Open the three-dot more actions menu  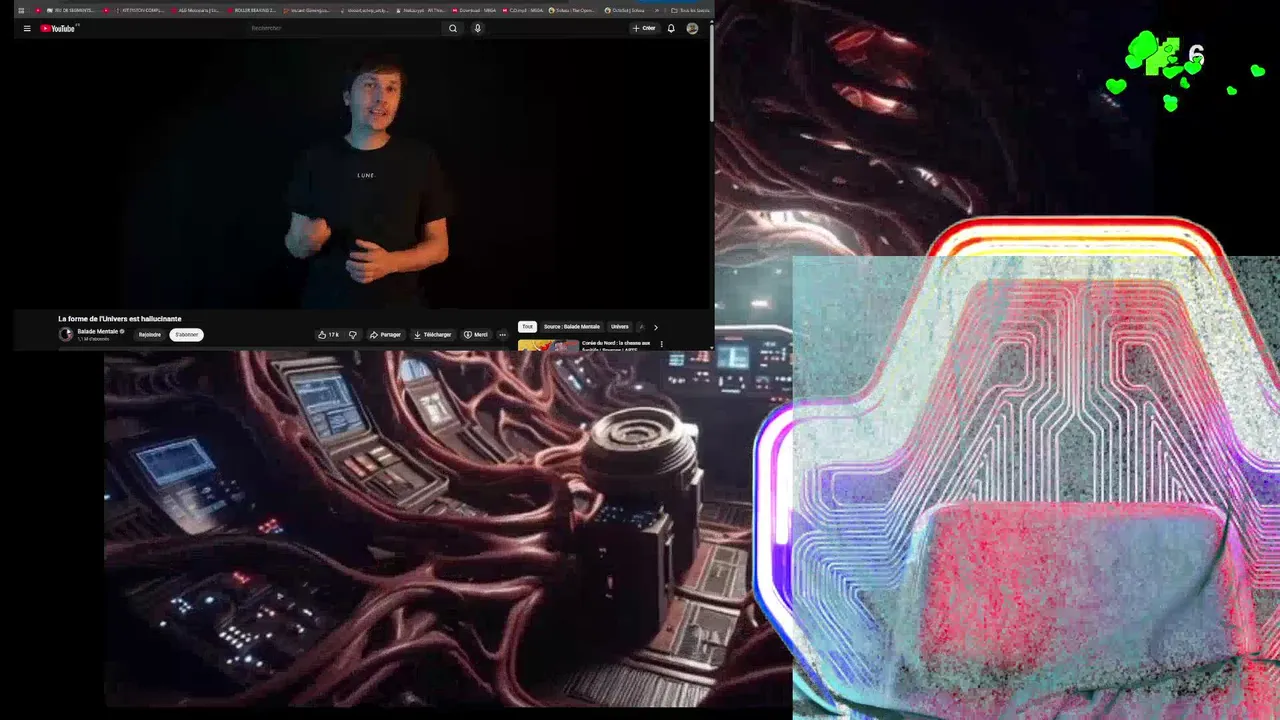(x=502, y=335)
